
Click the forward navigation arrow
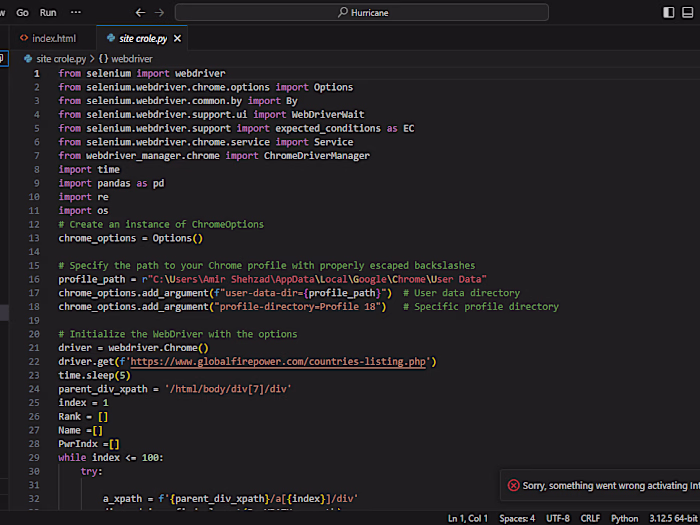[158, 13]
